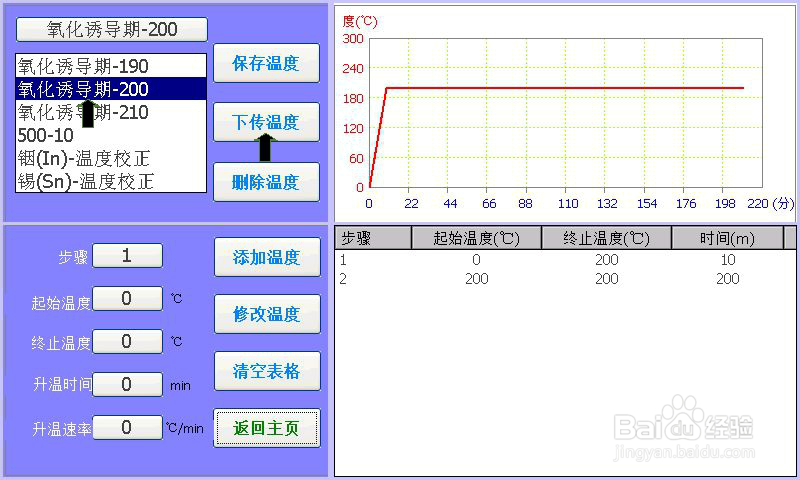Click the 添加温度 button
800x480 pixels.
pyautogui.click(x=267, y=257)
